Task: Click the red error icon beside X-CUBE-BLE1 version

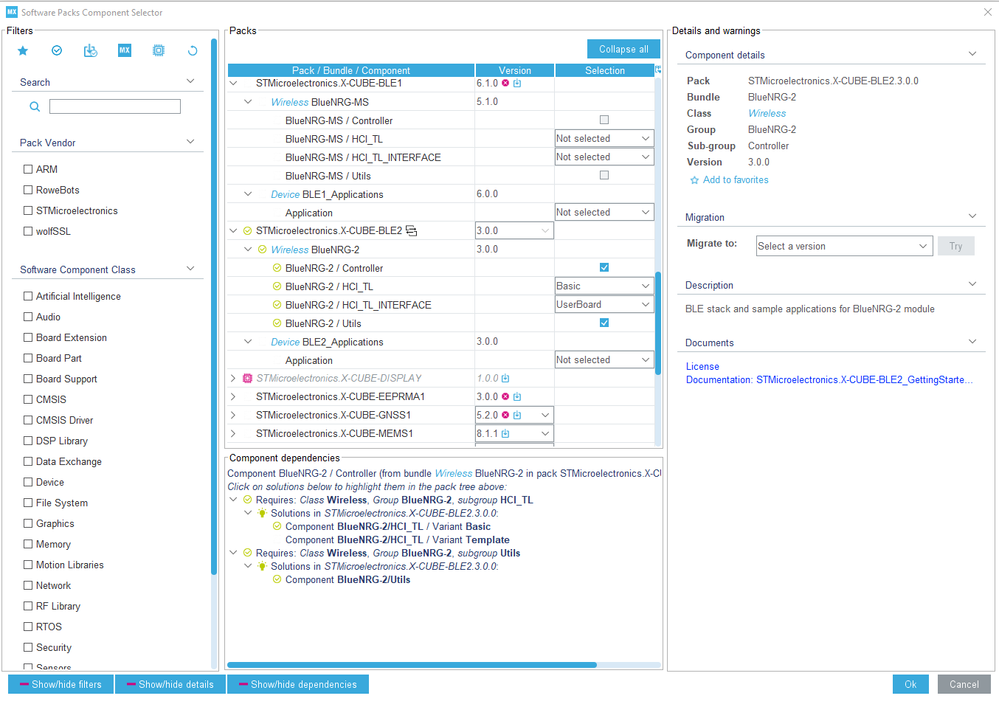Action: click(x=505, y=83)
